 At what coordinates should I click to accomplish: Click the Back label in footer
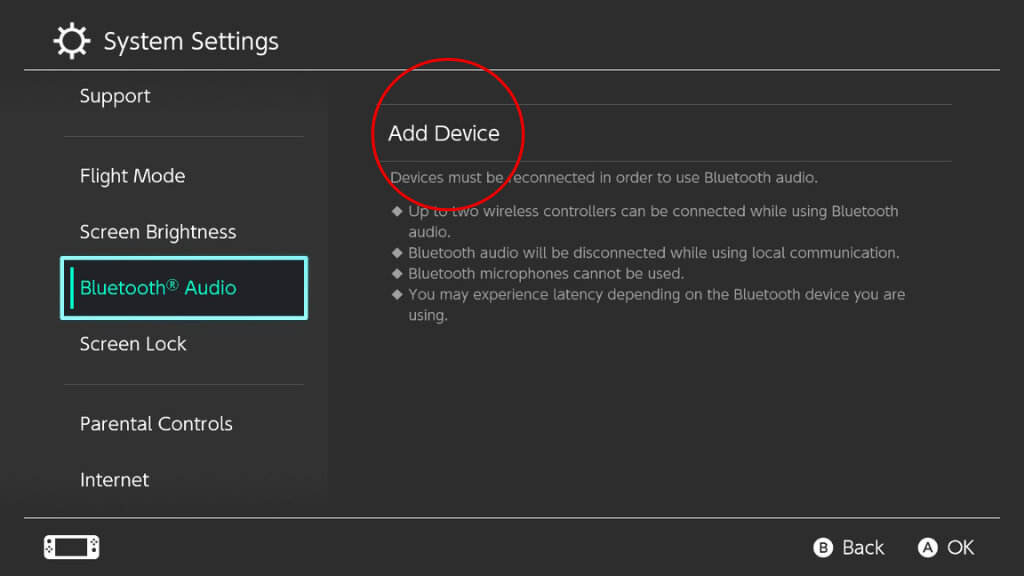(x=862, y=547)
